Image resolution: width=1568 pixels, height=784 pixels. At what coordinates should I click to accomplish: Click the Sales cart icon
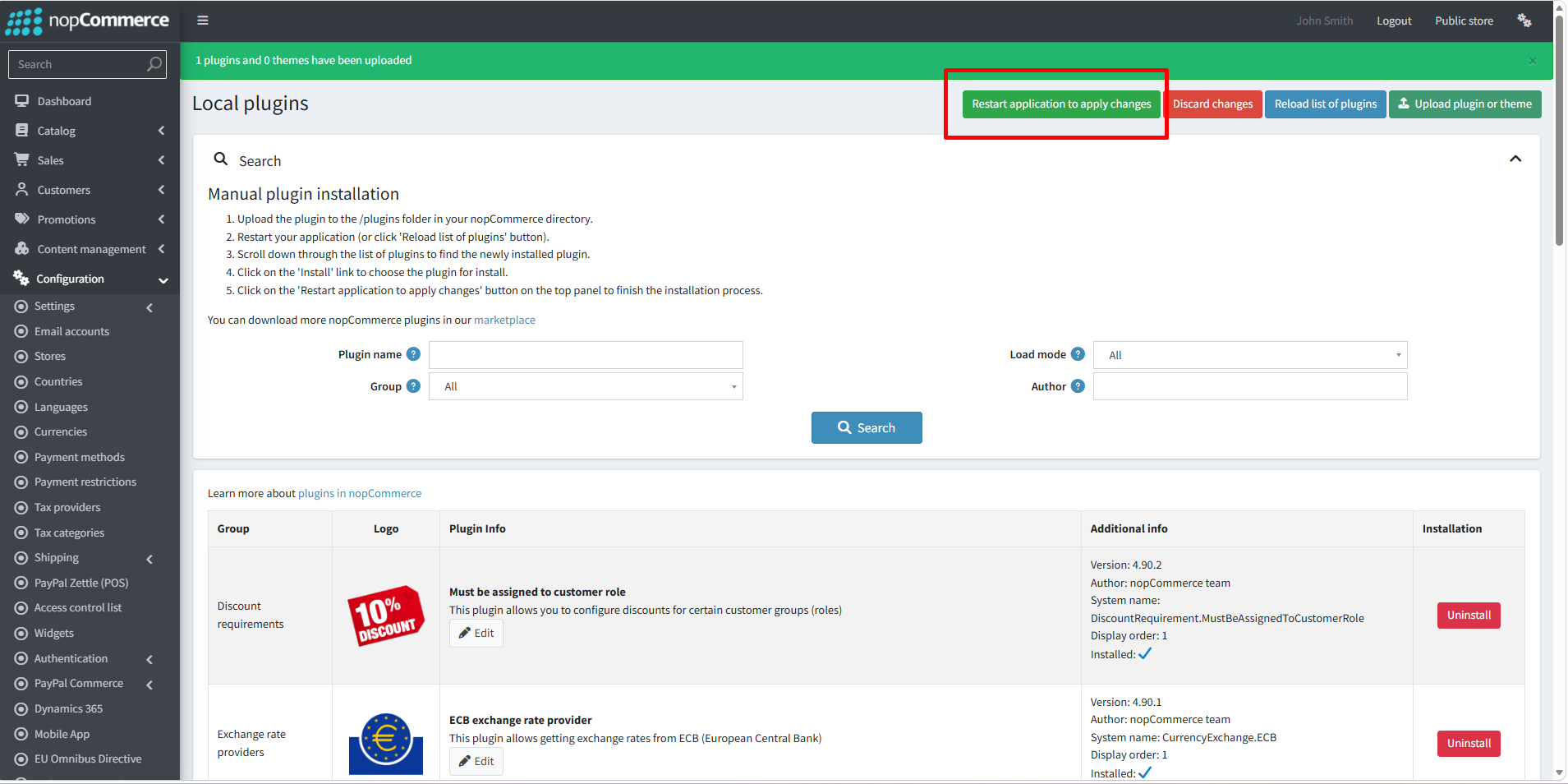pos(22,160)
